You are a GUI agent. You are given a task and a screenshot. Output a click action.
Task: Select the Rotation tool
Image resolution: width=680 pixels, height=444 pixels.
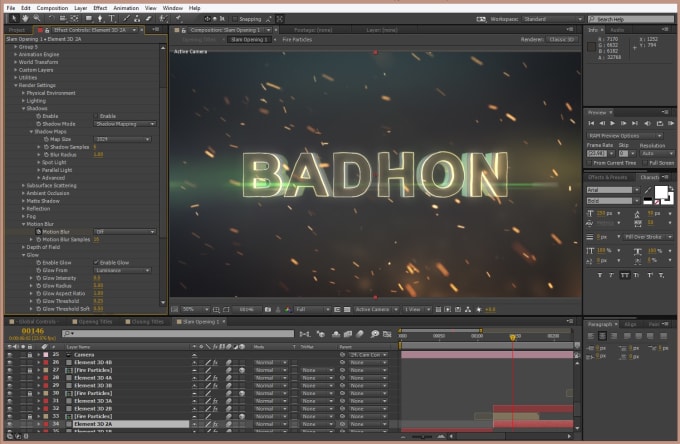[52, 18]
